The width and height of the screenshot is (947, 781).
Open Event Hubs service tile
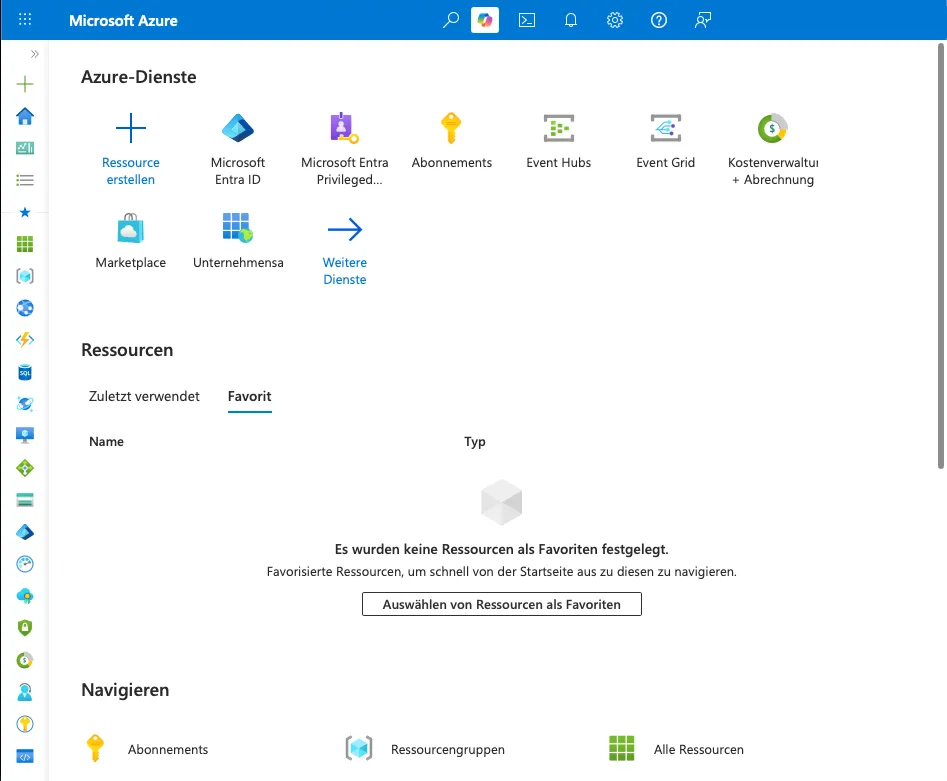pyautogui.click(x=559, y=141)
